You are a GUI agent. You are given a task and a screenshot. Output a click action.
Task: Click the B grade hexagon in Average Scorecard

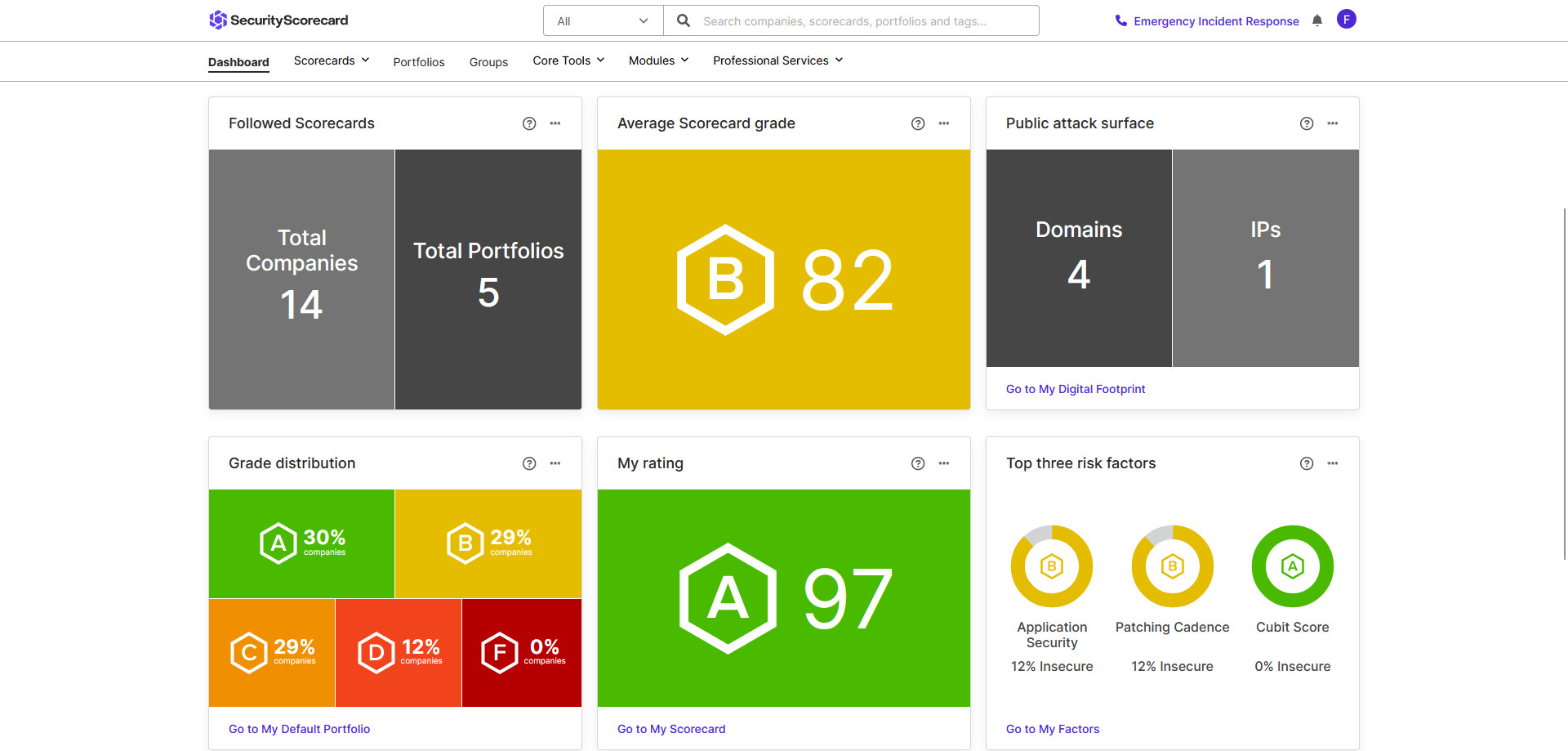coord(725,279)
